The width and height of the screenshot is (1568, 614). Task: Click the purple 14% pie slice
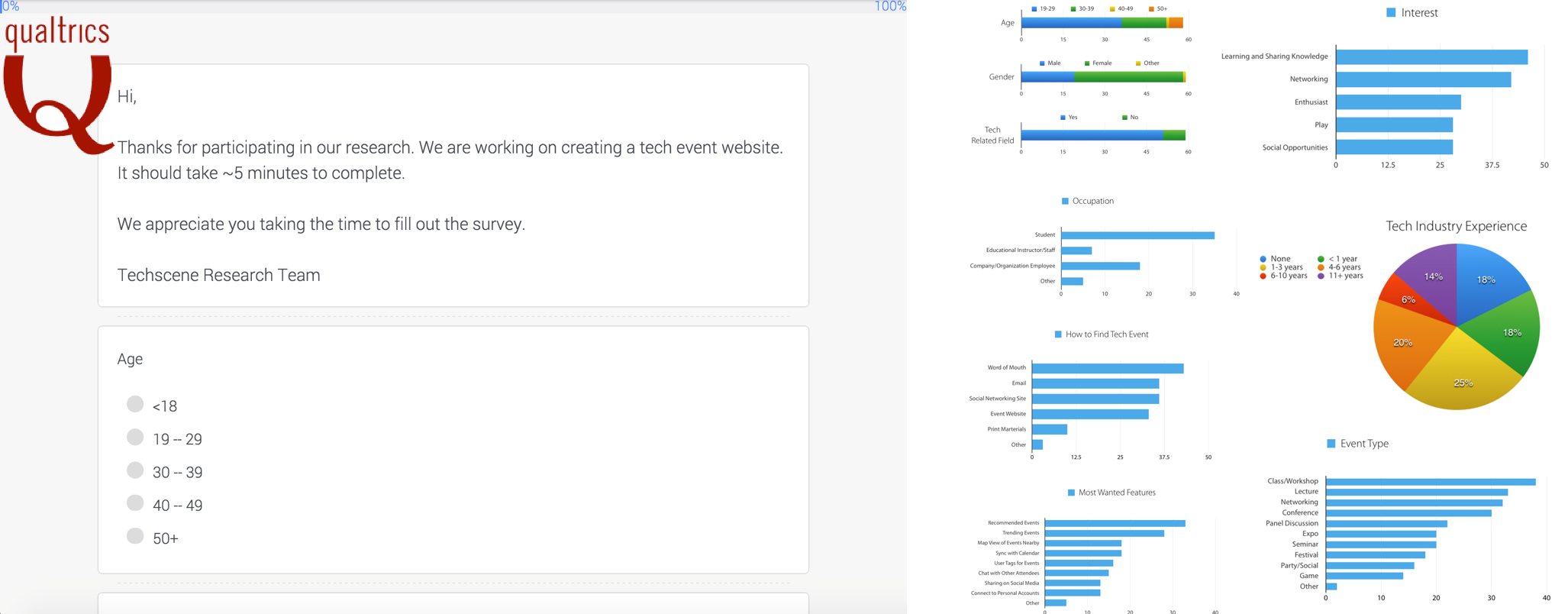coord(1434,276)
